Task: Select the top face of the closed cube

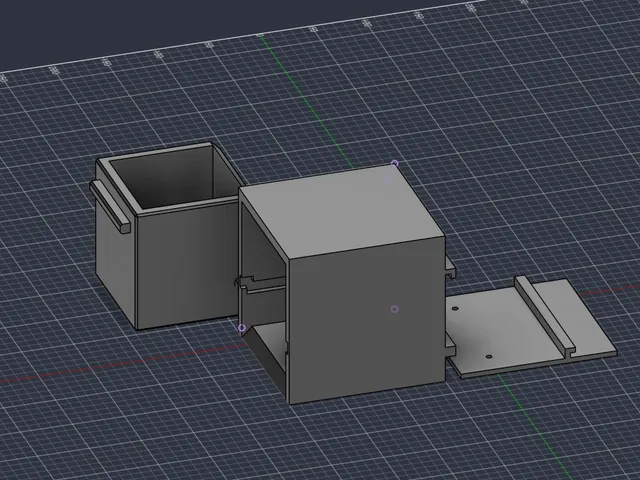Action: click(341, 210)
